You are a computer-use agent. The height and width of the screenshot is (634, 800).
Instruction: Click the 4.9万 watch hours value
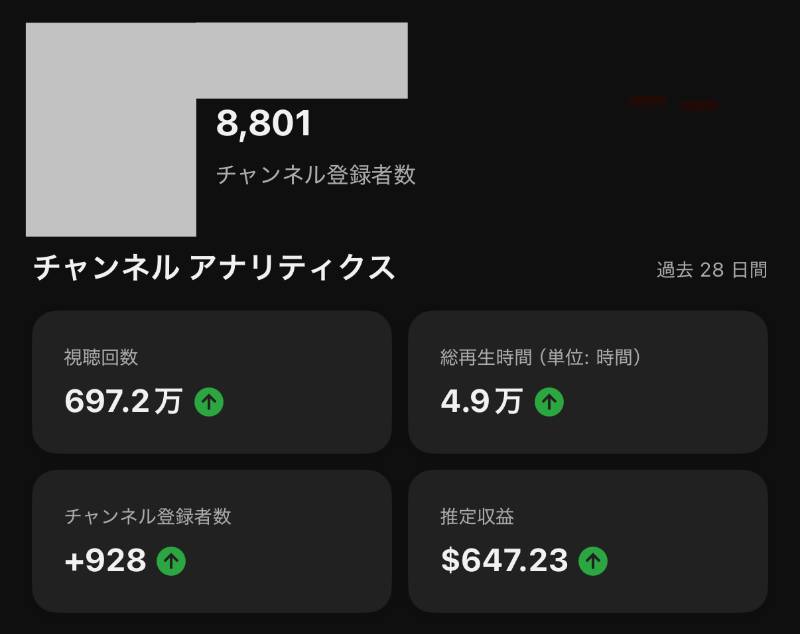pos(482,401)
